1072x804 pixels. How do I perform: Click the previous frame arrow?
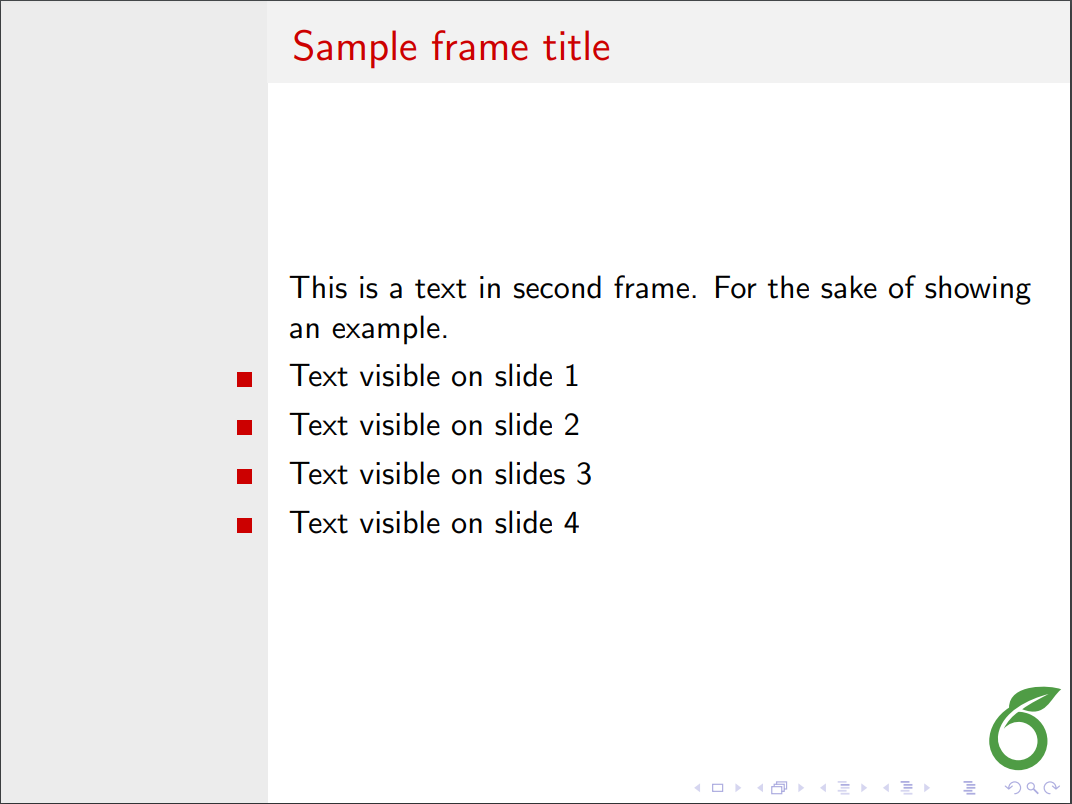coord(760,788)
